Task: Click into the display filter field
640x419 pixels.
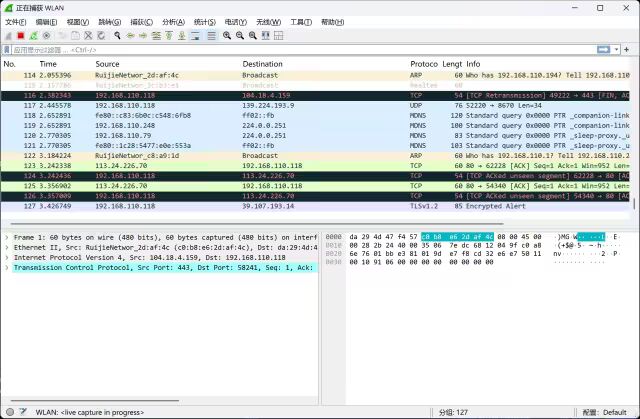Action: (x=304, y=50)
